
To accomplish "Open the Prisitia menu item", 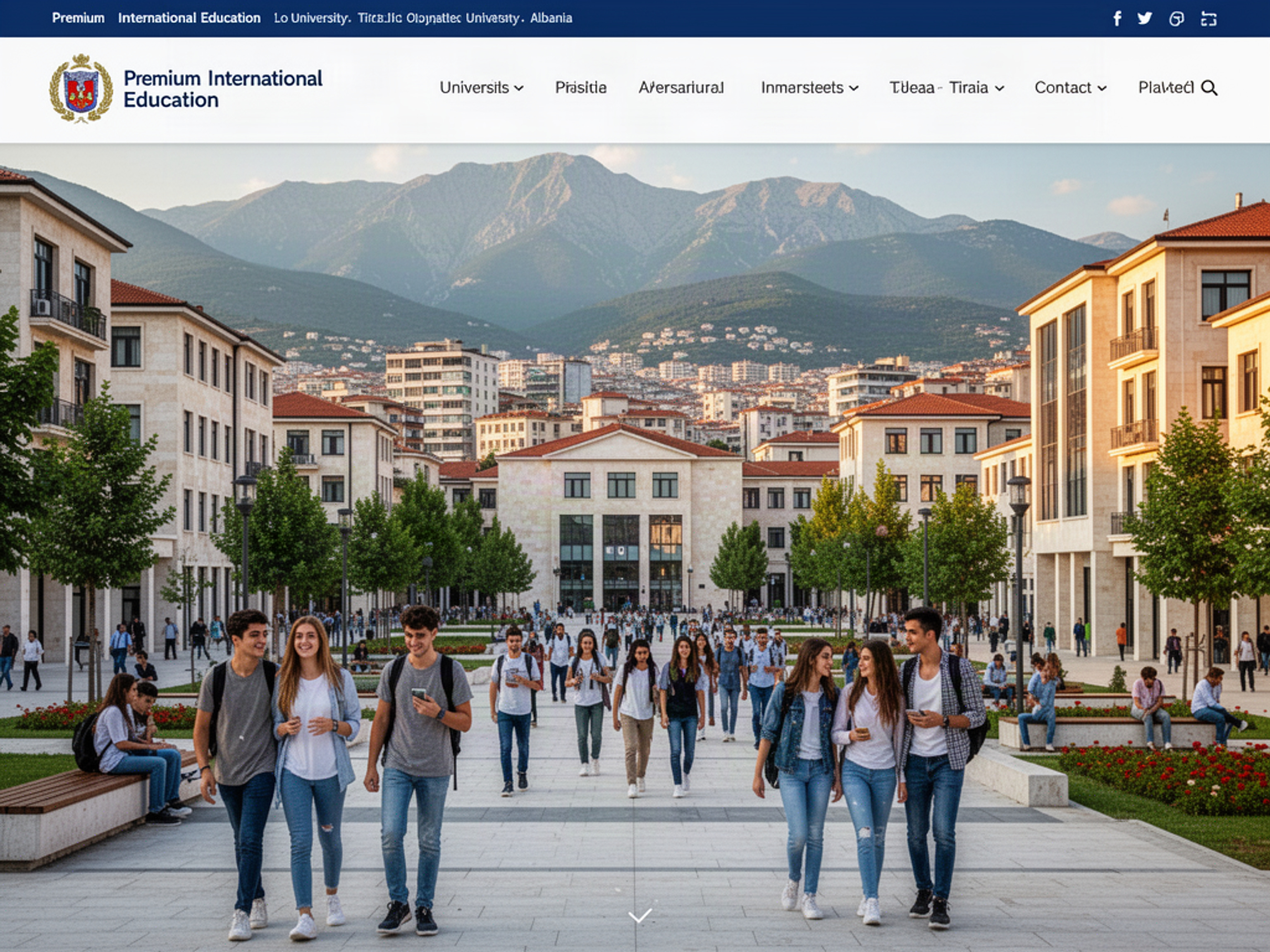I will coord(580,87).
